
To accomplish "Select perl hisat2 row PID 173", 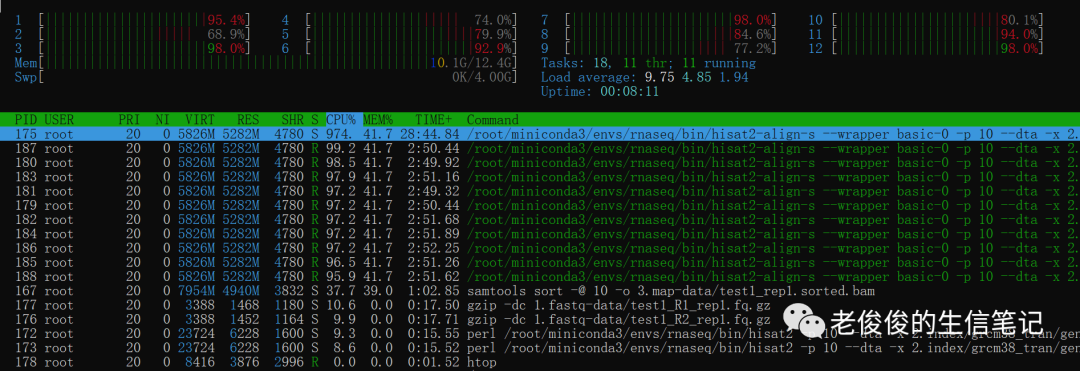I will [x=540, y=347].
